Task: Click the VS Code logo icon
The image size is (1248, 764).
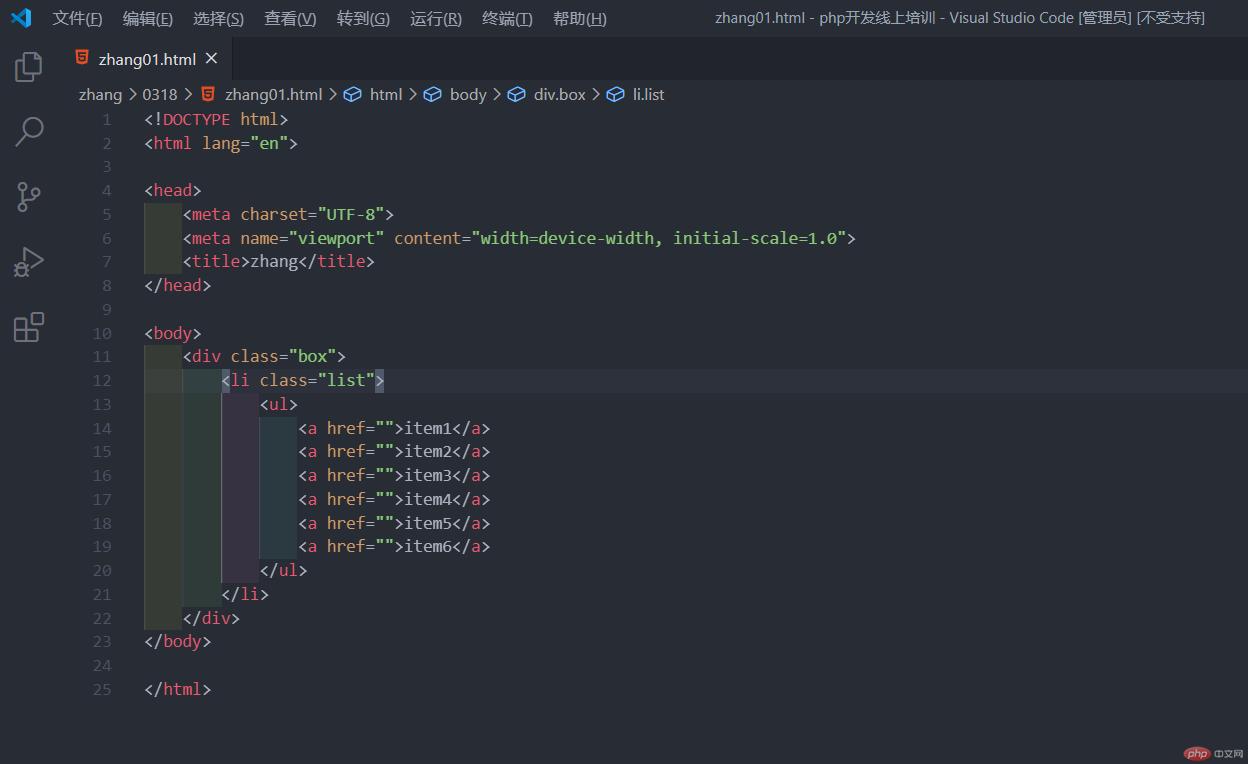Action: pyautogui.click(x=21, y=17)
